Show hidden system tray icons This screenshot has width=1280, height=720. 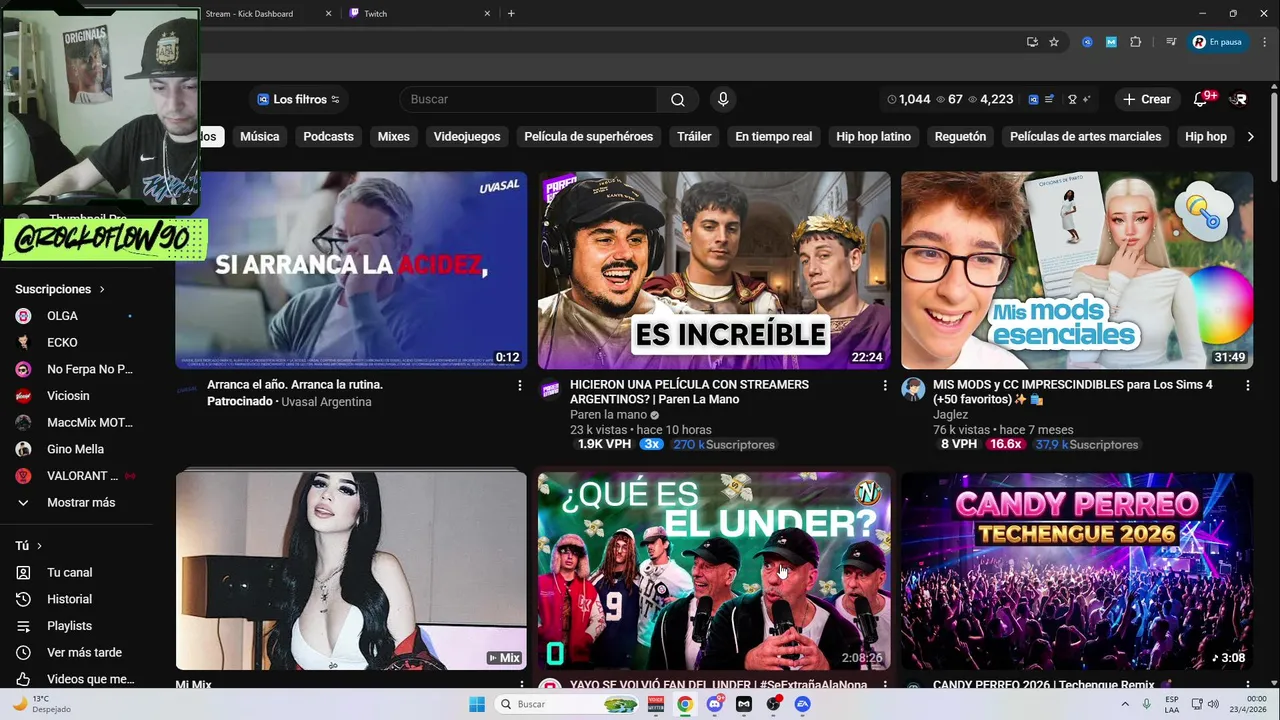point(1127,704)
